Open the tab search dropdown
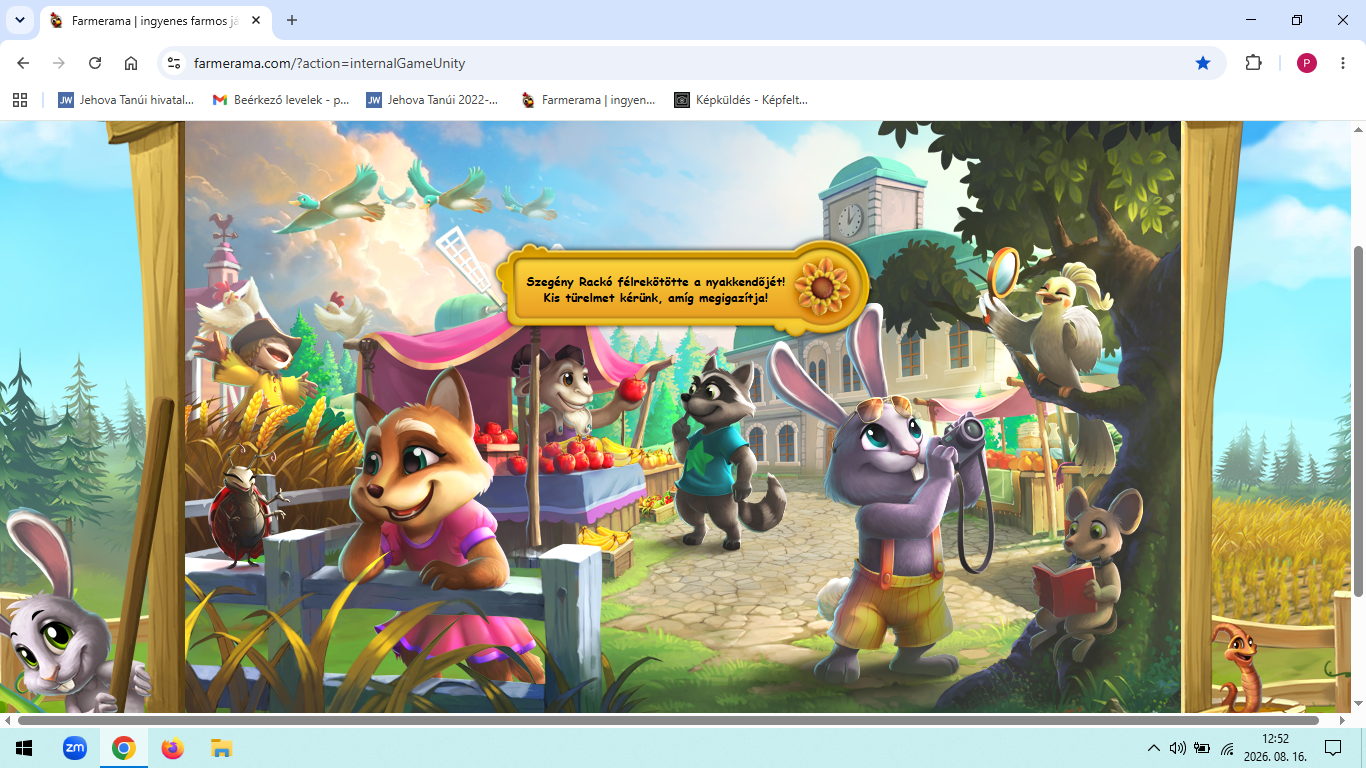1366x768 pixels. coord(19,20)
